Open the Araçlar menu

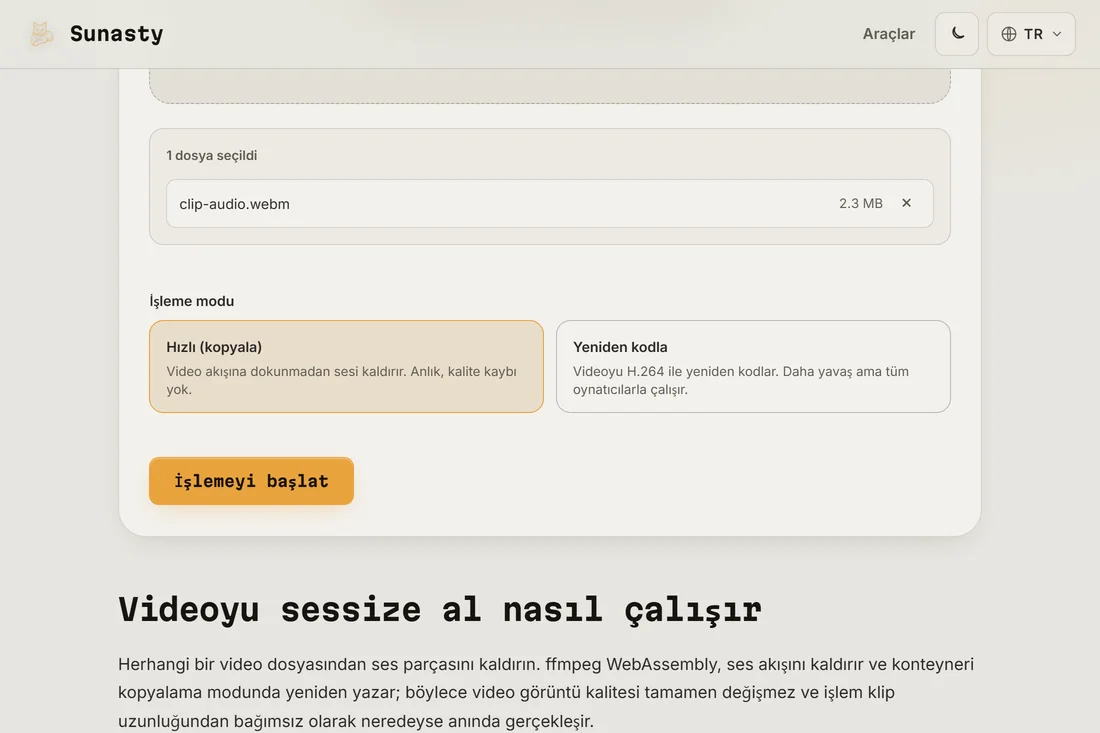(x=888, y=34)
